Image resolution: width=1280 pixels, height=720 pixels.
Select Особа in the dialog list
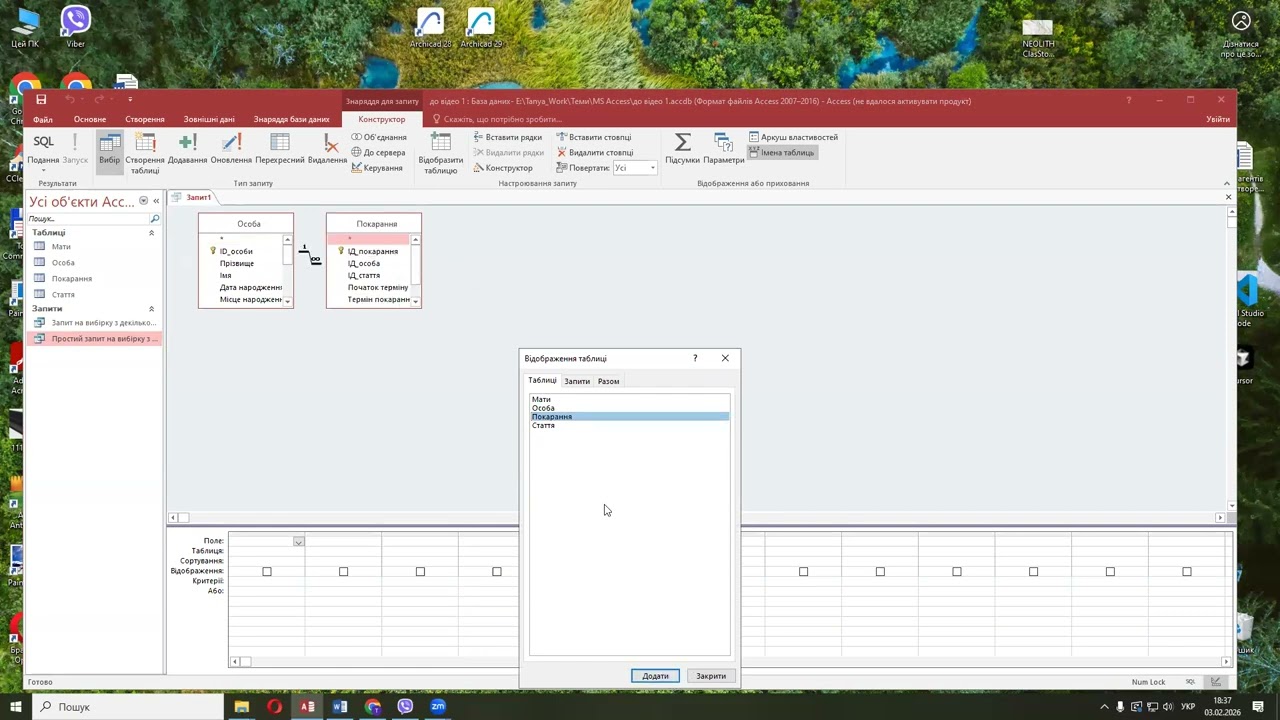[629, 408]
